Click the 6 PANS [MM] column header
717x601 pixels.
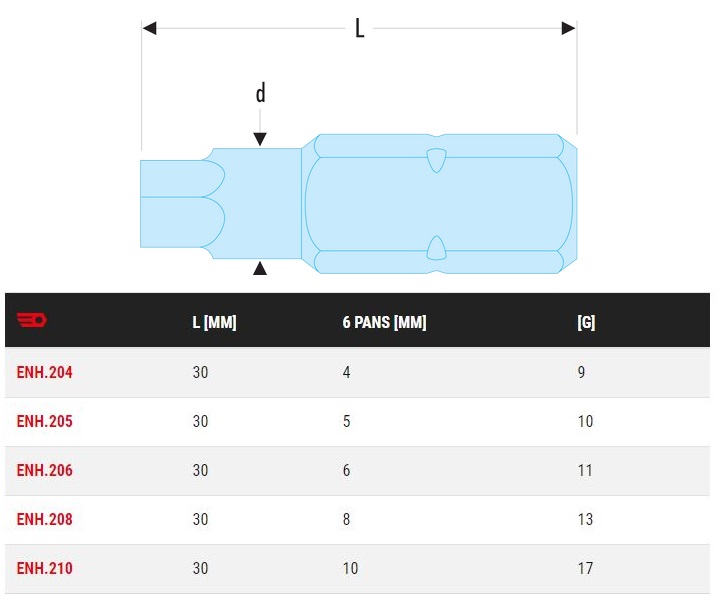(384, 322)
